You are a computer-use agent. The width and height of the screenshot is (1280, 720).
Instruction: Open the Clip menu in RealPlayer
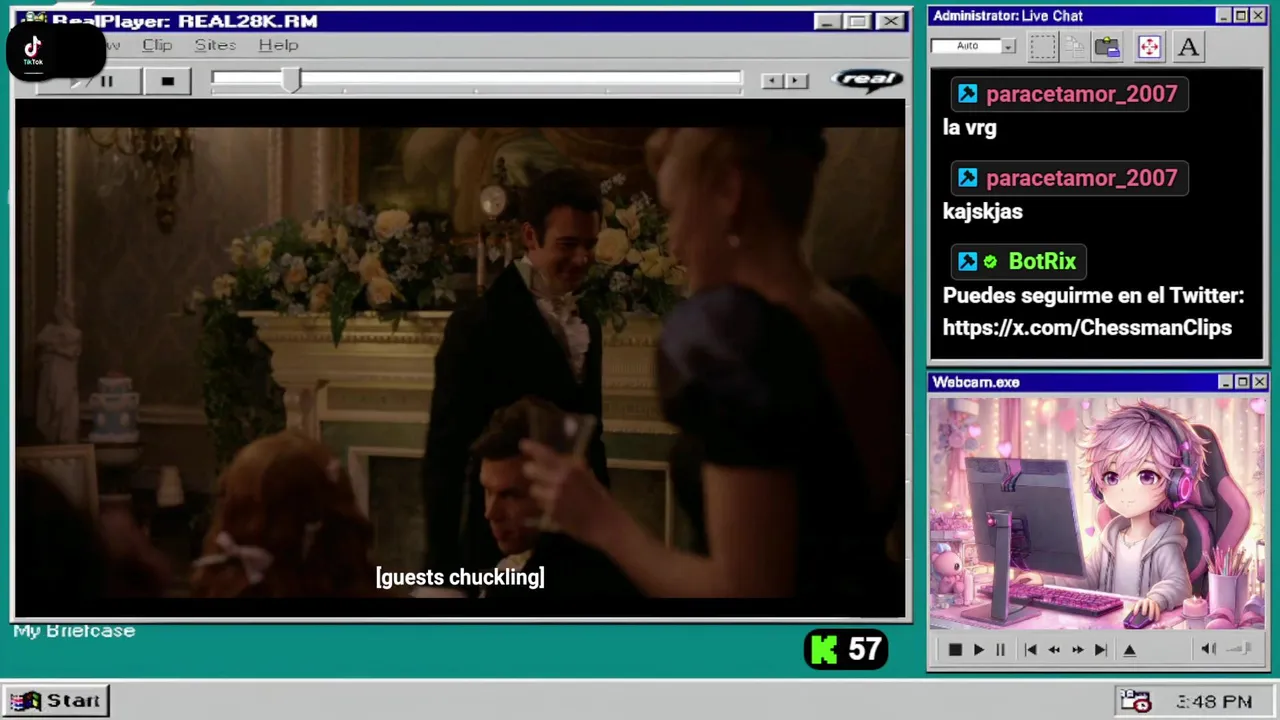pyautogui.click(x=157, y=45)
